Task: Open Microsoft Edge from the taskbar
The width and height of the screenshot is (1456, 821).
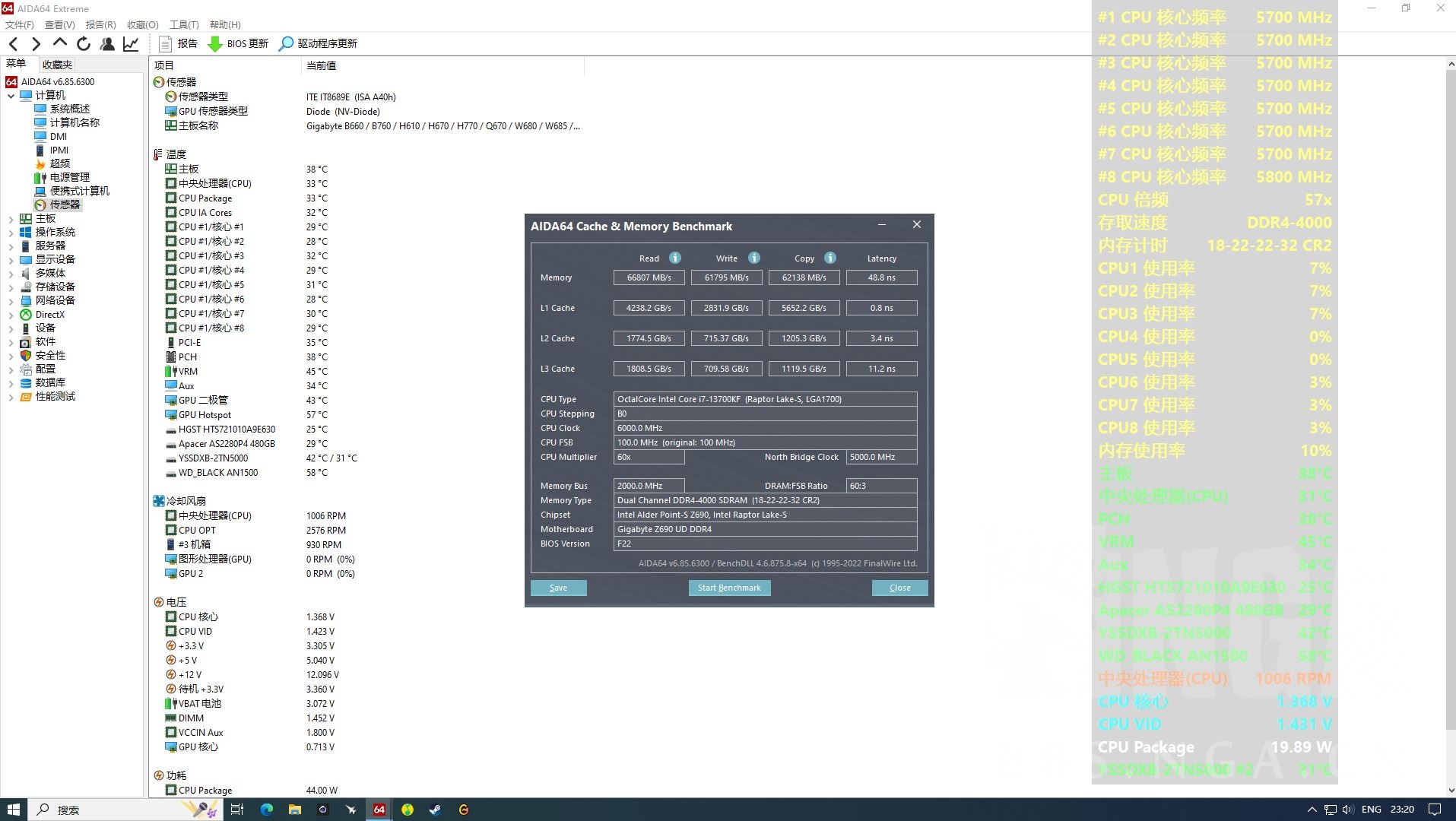Action: (x=267, y=810)
